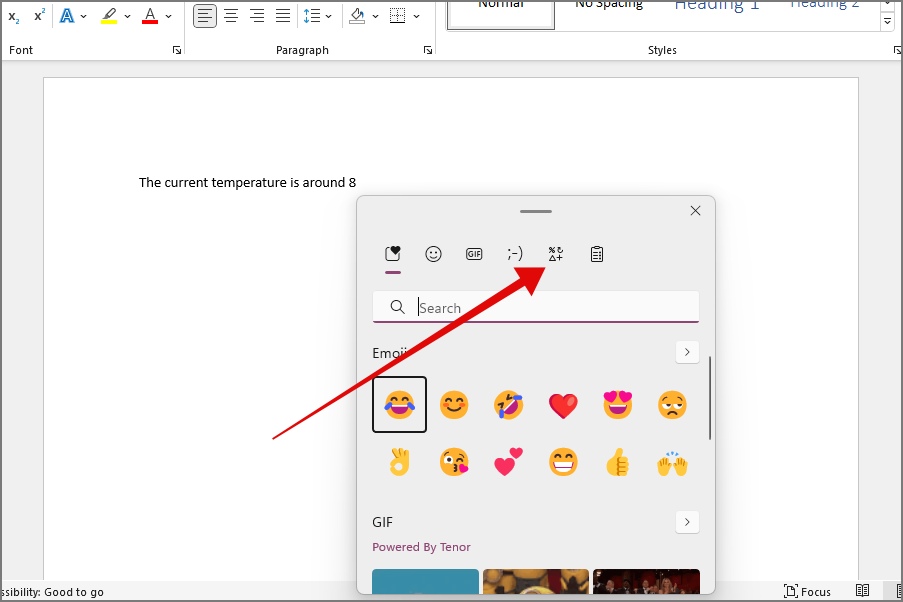903x602 pixels.
Task: Insert face blowing a kiss emoji
Action: pos(454,462)
